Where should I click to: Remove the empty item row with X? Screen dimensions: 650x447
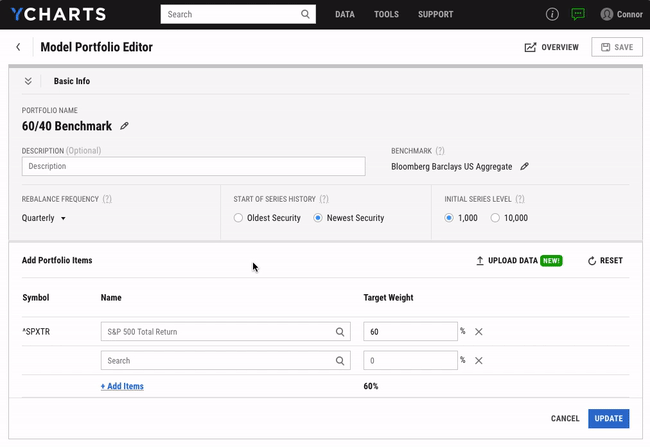(x=478, y=361)
